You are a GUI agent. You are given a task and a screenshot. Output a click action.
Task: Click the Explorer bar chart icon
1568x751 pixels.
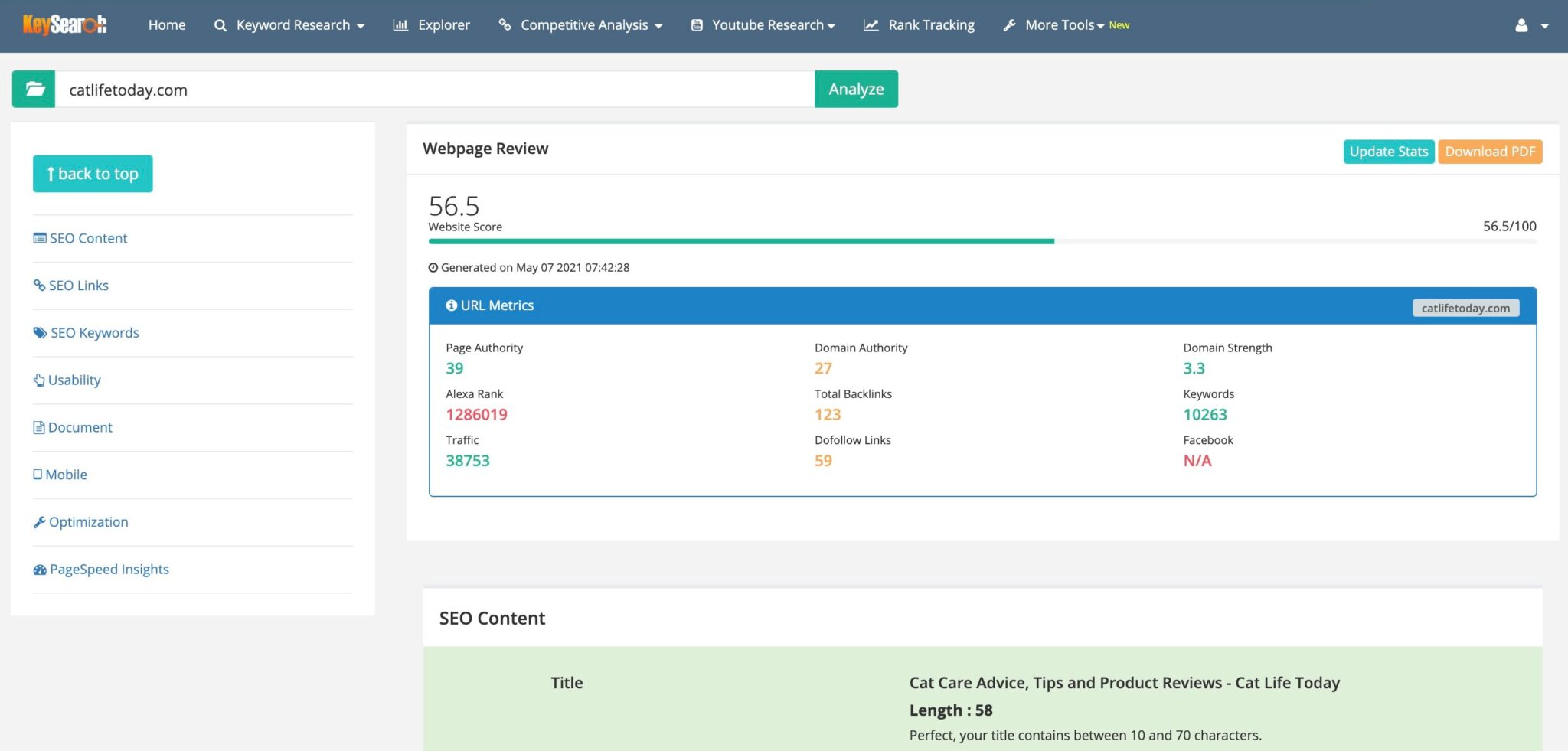point(400,25)
